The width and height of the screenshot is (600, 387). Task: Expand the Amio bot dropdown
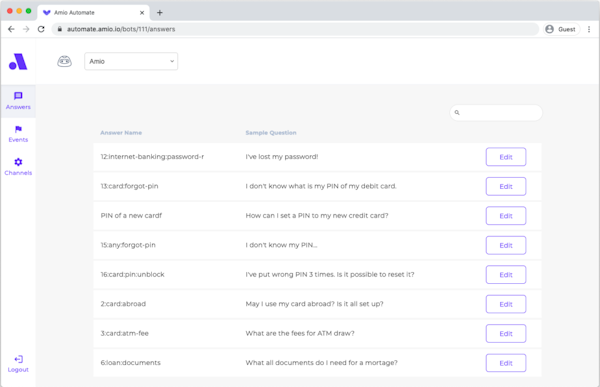click(x=131, y=61)
